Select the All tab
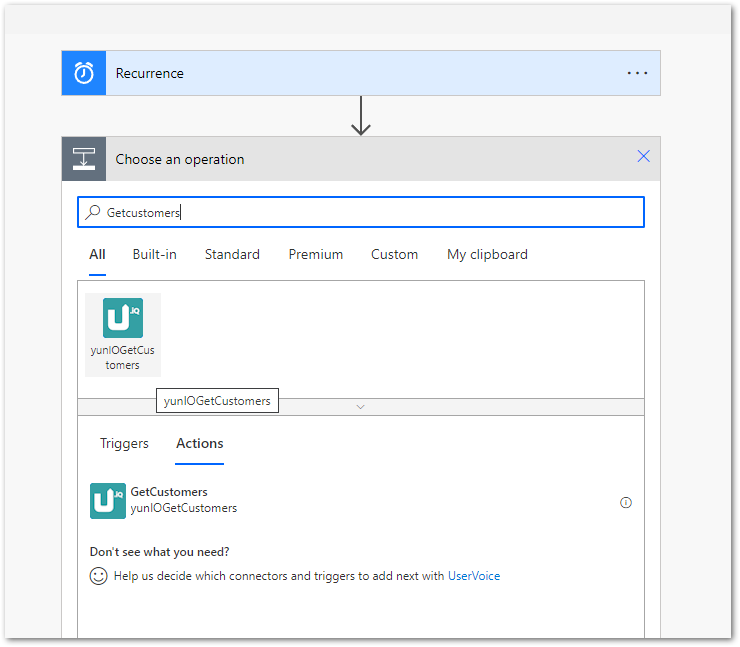740x647 pixels. 97,255
